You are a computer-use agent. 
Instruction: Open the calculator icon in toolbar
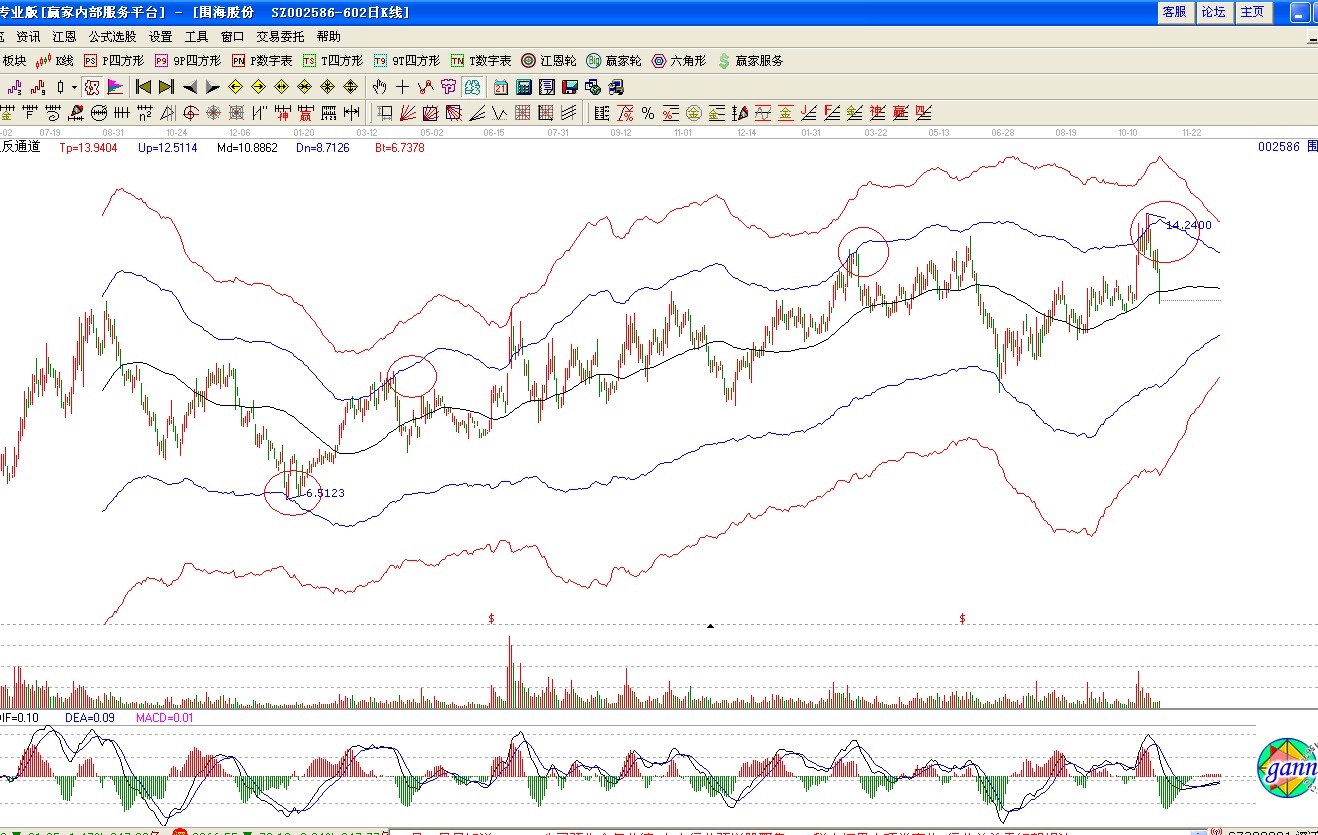point(522,87)
